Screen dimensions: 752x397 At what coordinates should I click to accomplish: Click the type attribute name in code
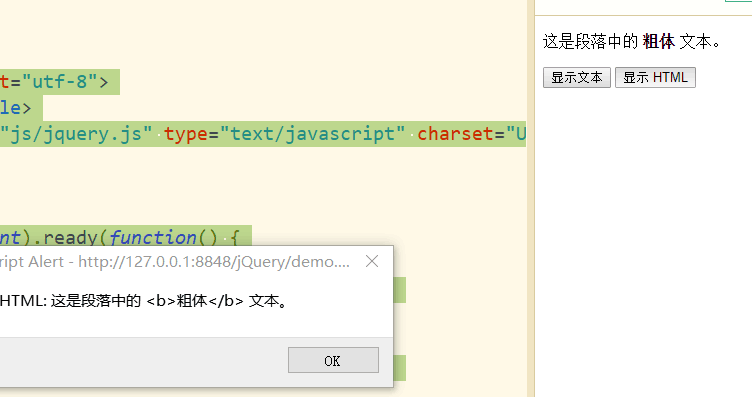pyautogui.click(x=186, y=134)
